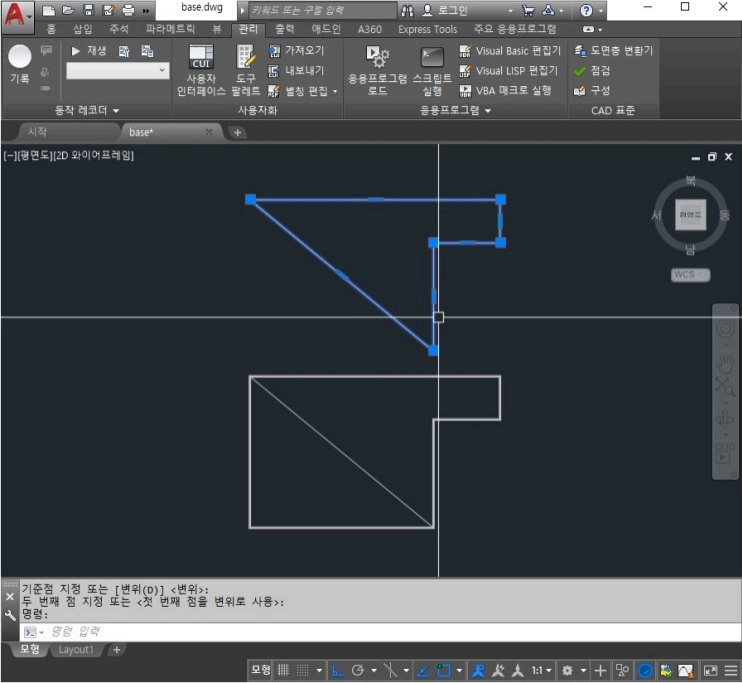Open the status bar customization menu
This screenshot has height=683, width=742.
(731, 670)
